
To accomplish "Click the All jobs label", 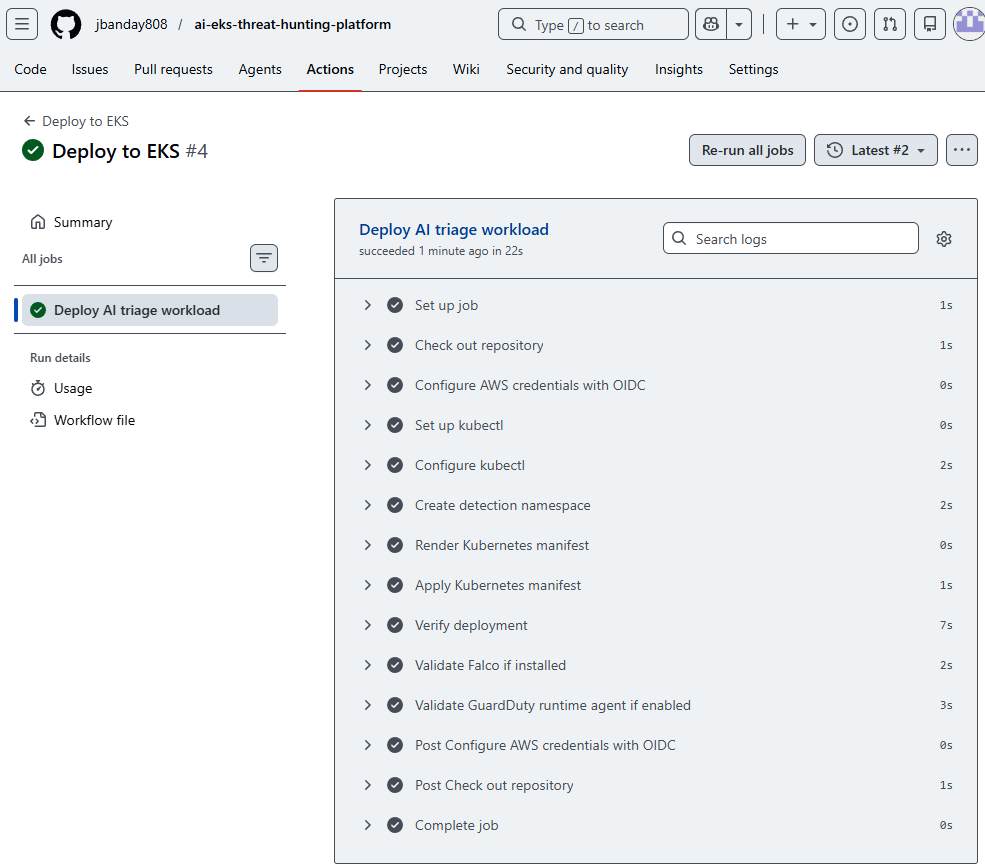I will point(42,259).
